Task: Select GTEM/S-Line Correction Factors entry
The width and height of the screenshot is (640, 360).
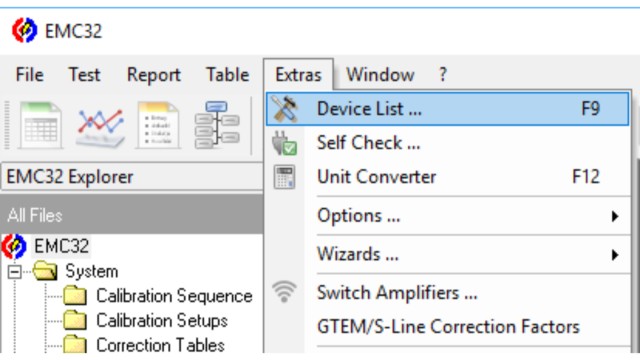Action: coord(448,327)
